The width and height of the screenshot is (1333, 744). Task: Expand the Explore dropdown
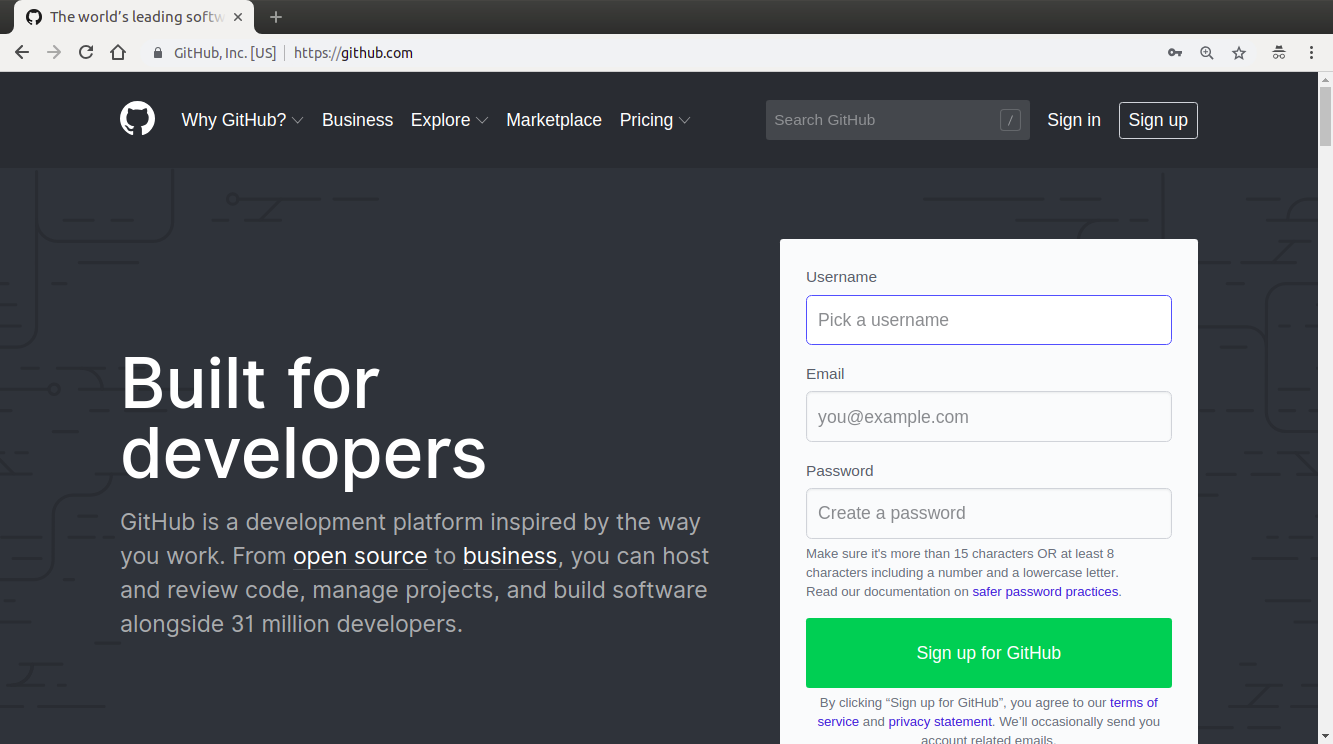coord(449,120)
